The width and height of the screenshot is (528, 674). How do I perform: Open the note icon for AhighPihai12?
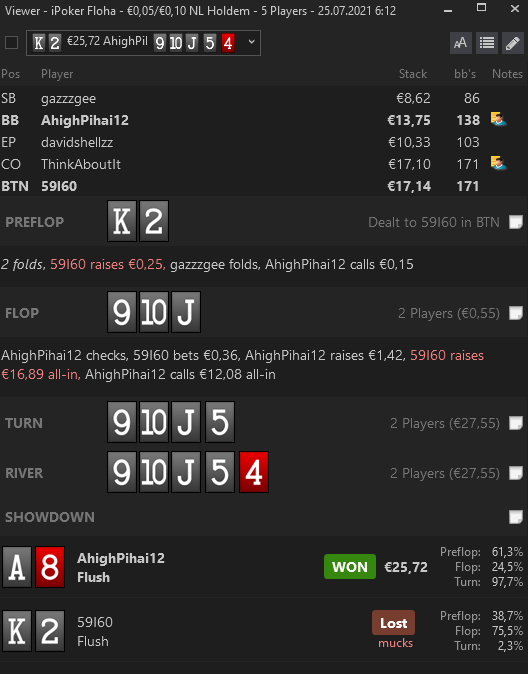coord(498,119)
